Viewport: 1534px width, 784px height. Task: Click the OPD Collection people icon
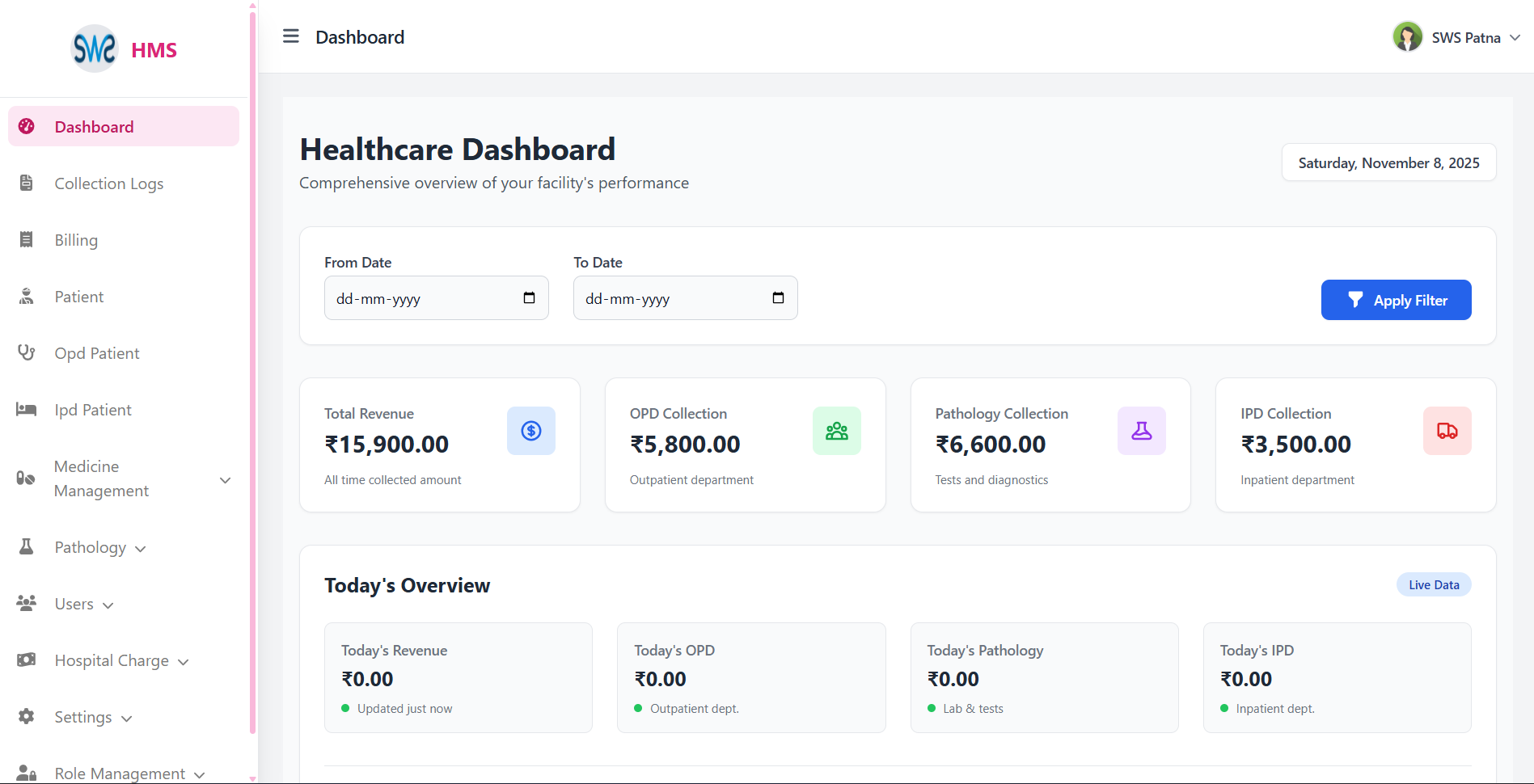click(x=836, y=431)
